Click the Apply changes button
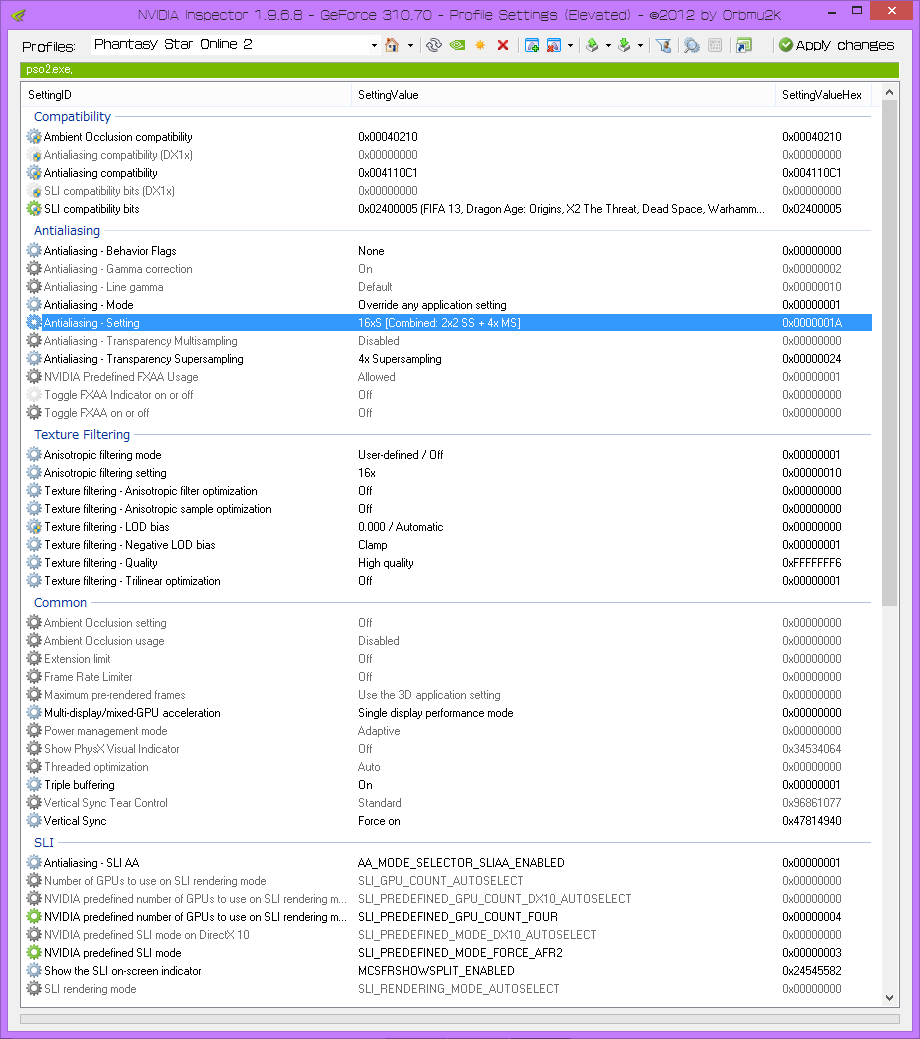Image resolution: width=920 pixels, height=1039 pixels. click(836, 45)
